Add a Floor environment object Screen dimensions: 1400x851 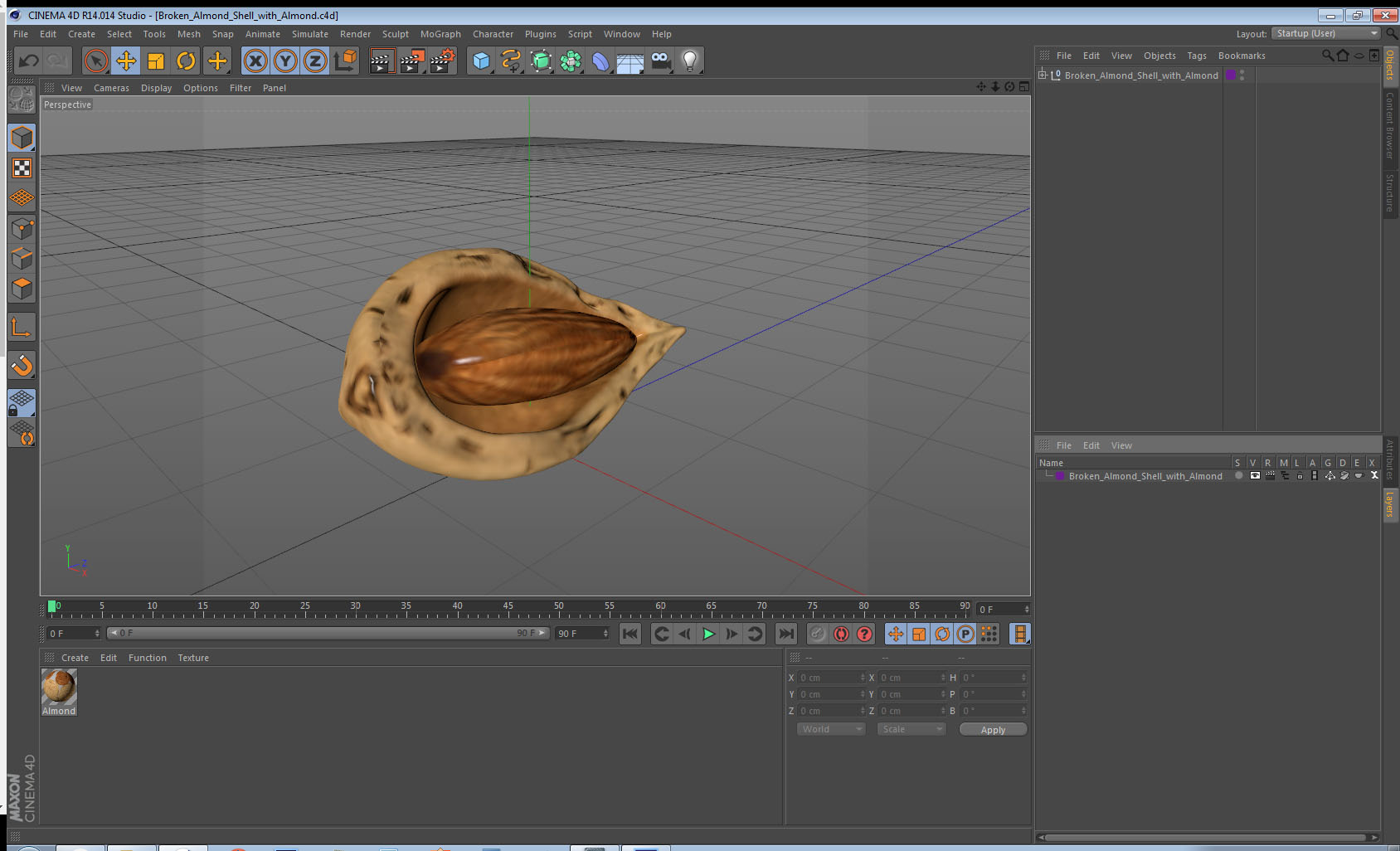coord(630,61)
